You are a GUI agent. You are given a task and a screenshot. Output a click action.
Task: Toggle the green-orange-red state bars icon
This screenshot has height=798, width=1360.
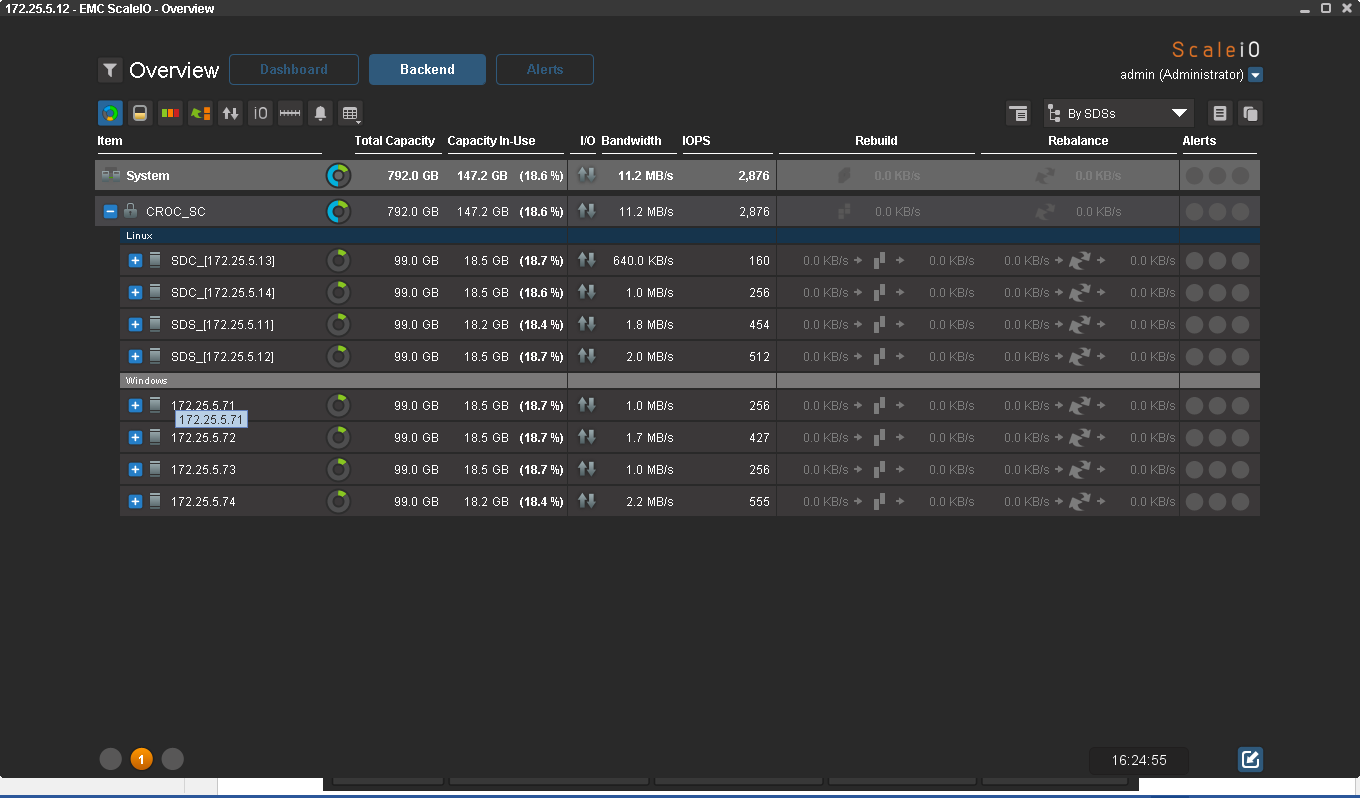170,113
